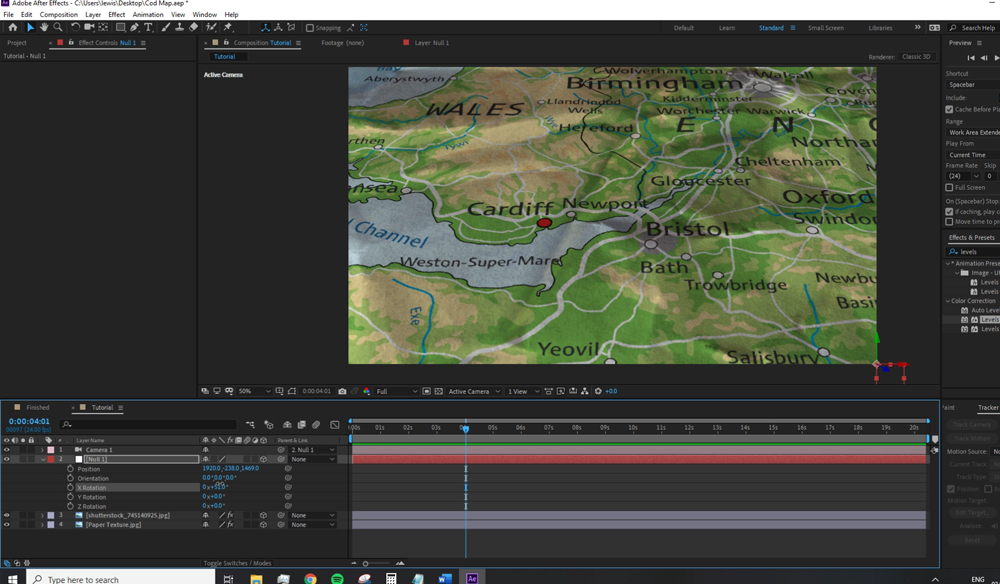Image resolution: width=1000 pixels, height=584 pixels.
Task: Open the magnification ratio 50% dropdown
Action: pos(254,391)
